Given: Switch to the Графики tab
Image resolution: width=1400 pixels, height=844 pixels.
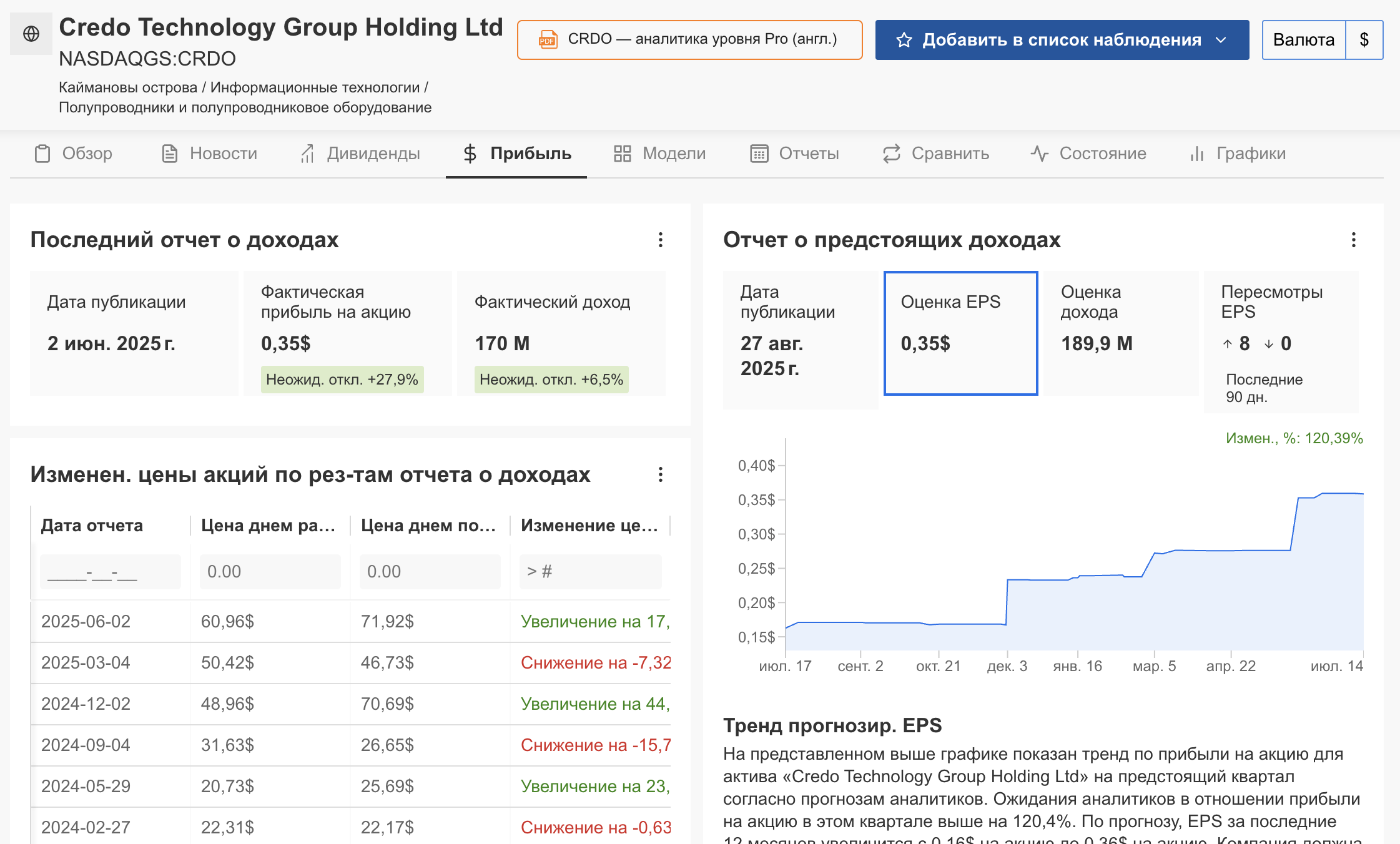Looking at the screenshot, I should [1238, 154].
